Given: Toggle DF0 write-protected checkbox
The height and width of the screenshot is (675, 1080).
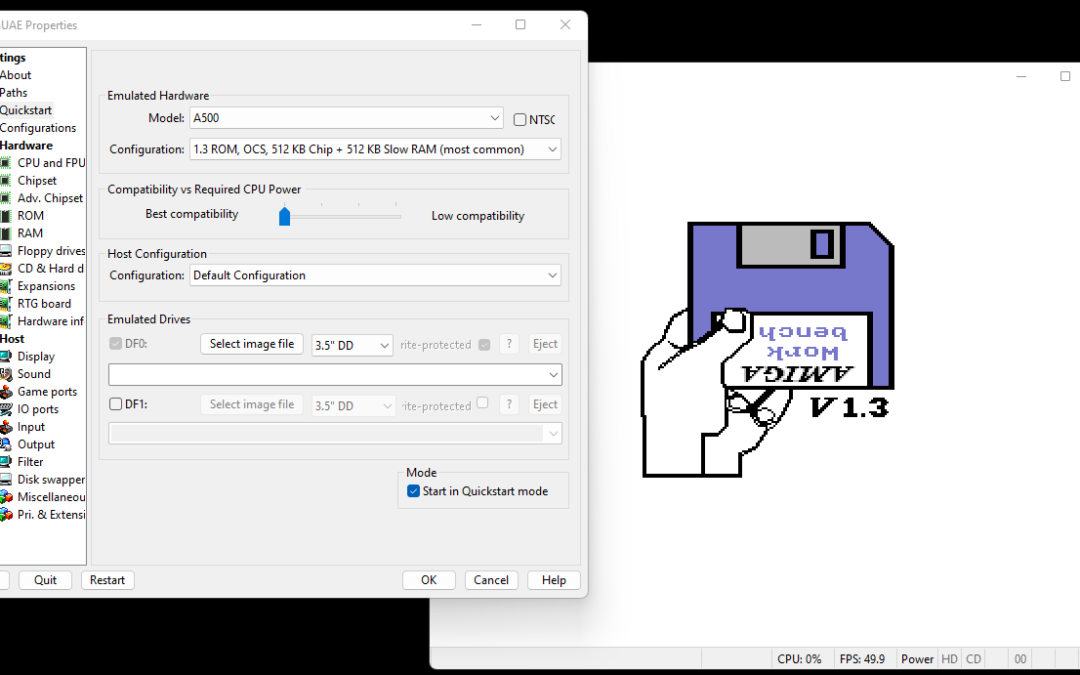Looking at the screenshot, I should 484,344.
